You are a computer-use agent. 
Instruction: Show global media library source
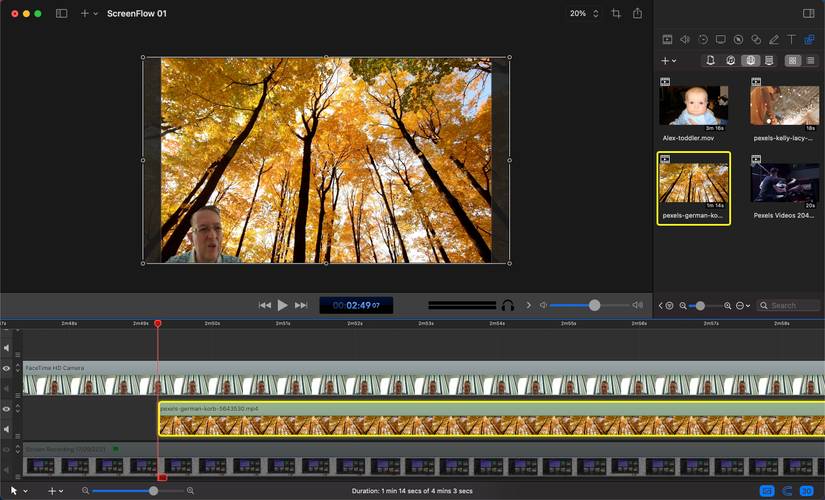coord(750,61)
